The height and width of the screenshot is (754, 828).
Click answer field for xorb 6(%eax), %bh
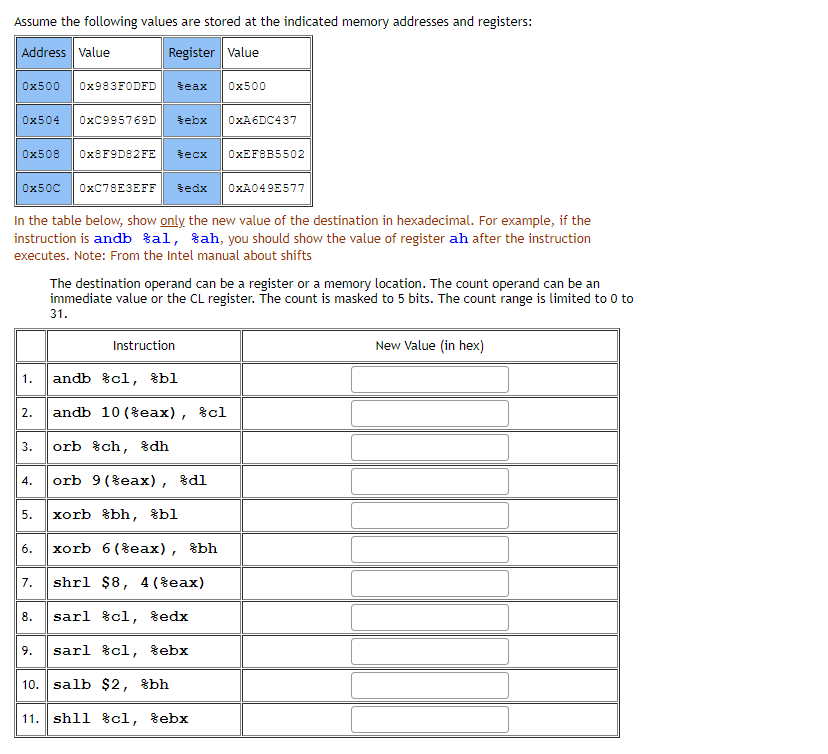pos(429,549)
